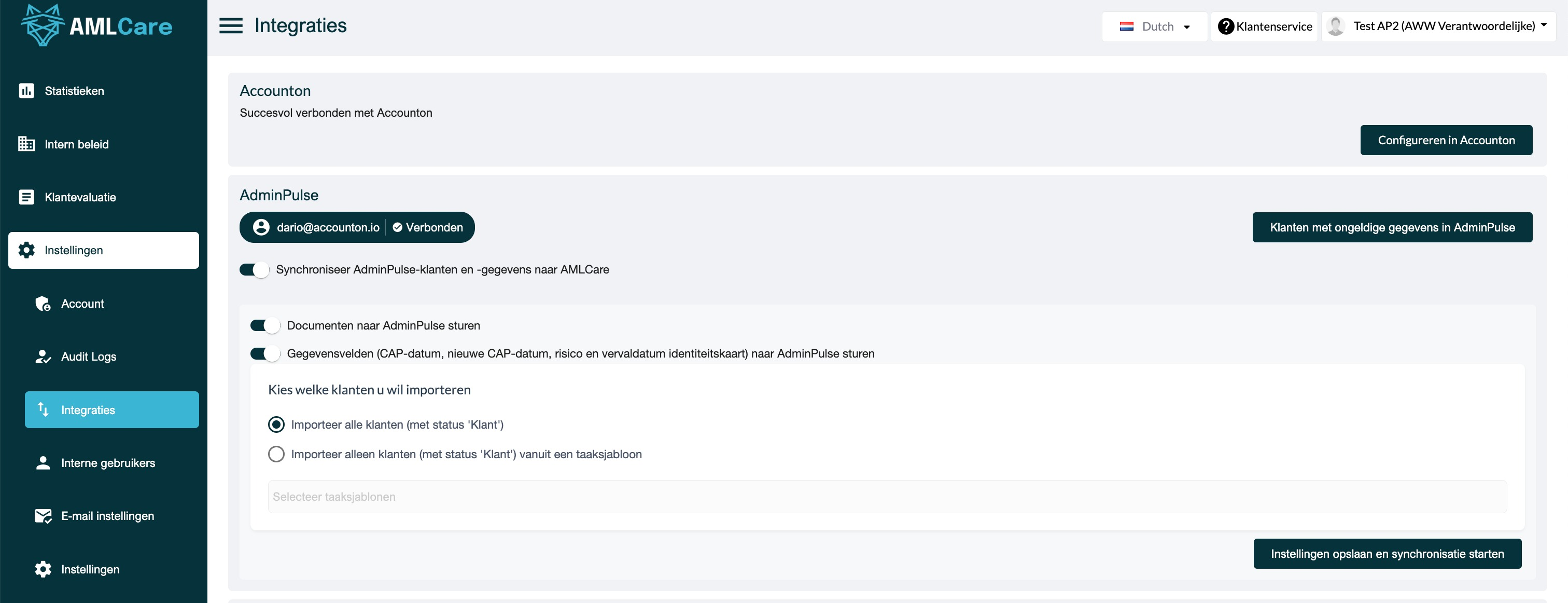Click the Intern beleid building icon
The width and height of the screenshot is (1568, 603).
pyautogui.click(x=26, y=144)
